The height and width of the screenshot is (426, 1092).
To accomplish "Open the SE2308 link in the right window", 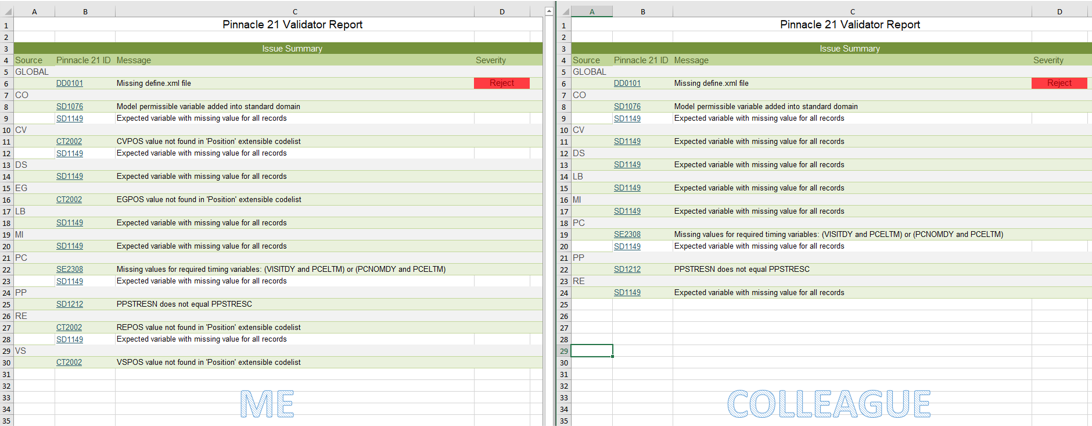I will click(x=627, y=235).
